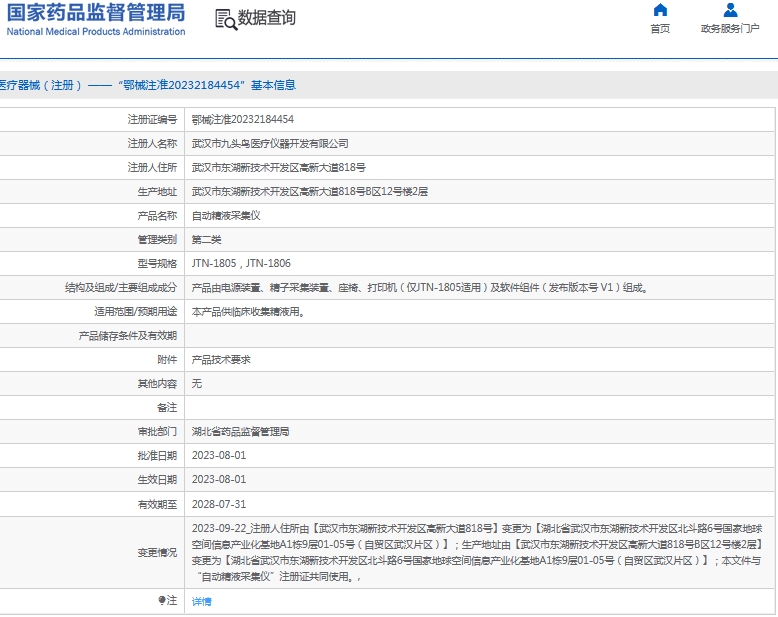Select production address ending B区12号楼2层
The height and width of the screenshot is (617, 778).
coord(310,191)
